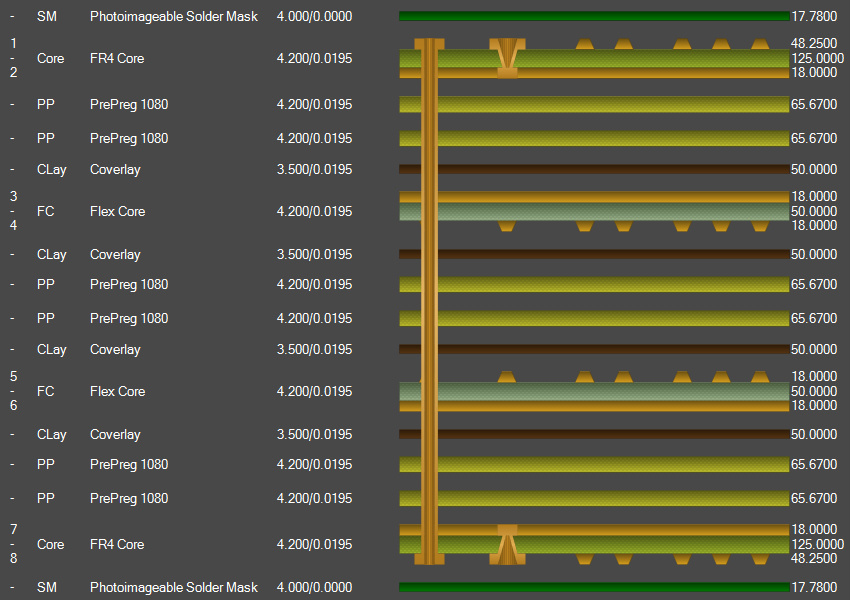Click 50.0000 thickness of Flex Core 3-4
Viewport: 850px width, 600px height.
point(814,211)
